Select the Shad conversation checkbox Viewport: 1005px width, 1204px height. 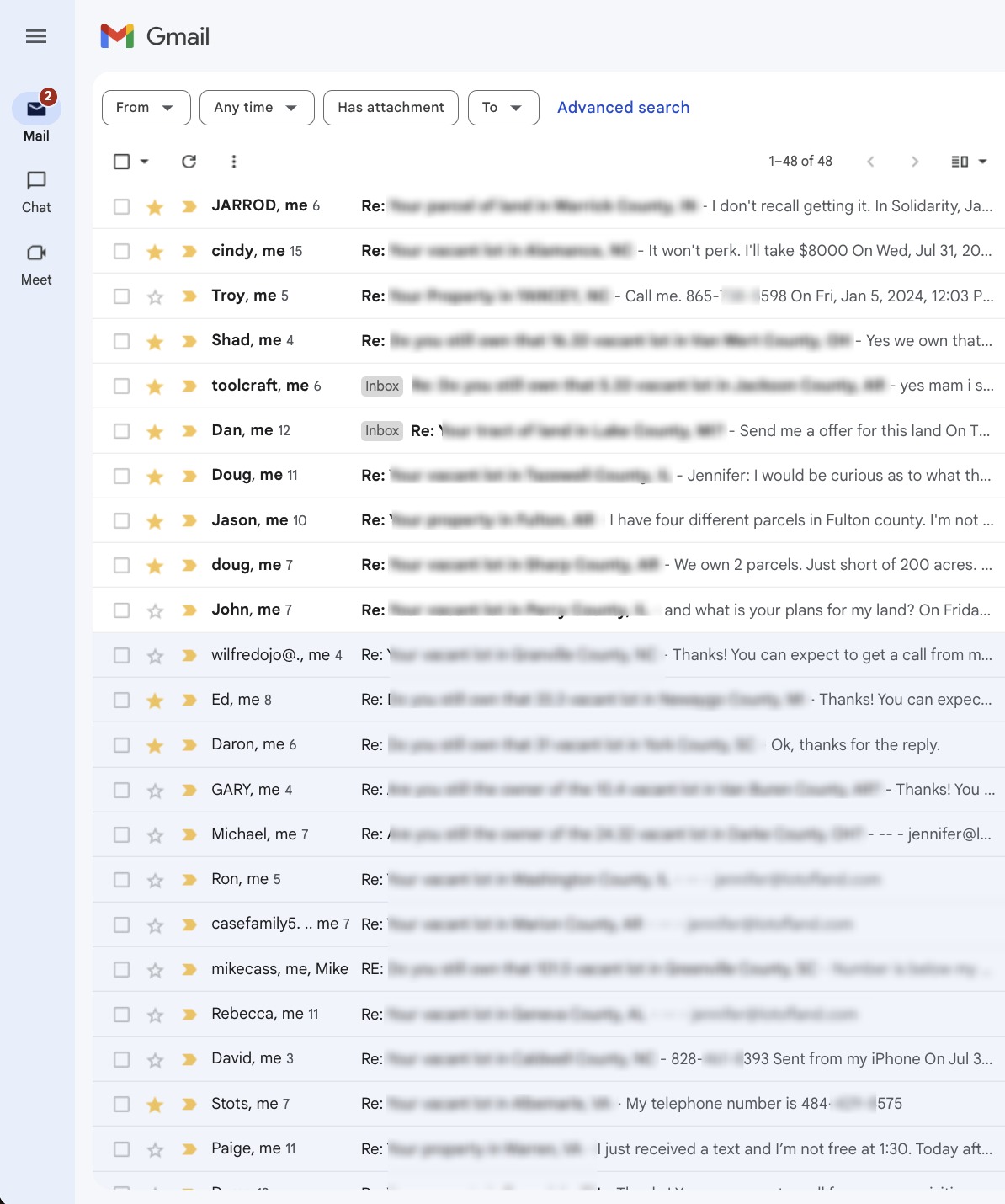[x=122, y=341]
